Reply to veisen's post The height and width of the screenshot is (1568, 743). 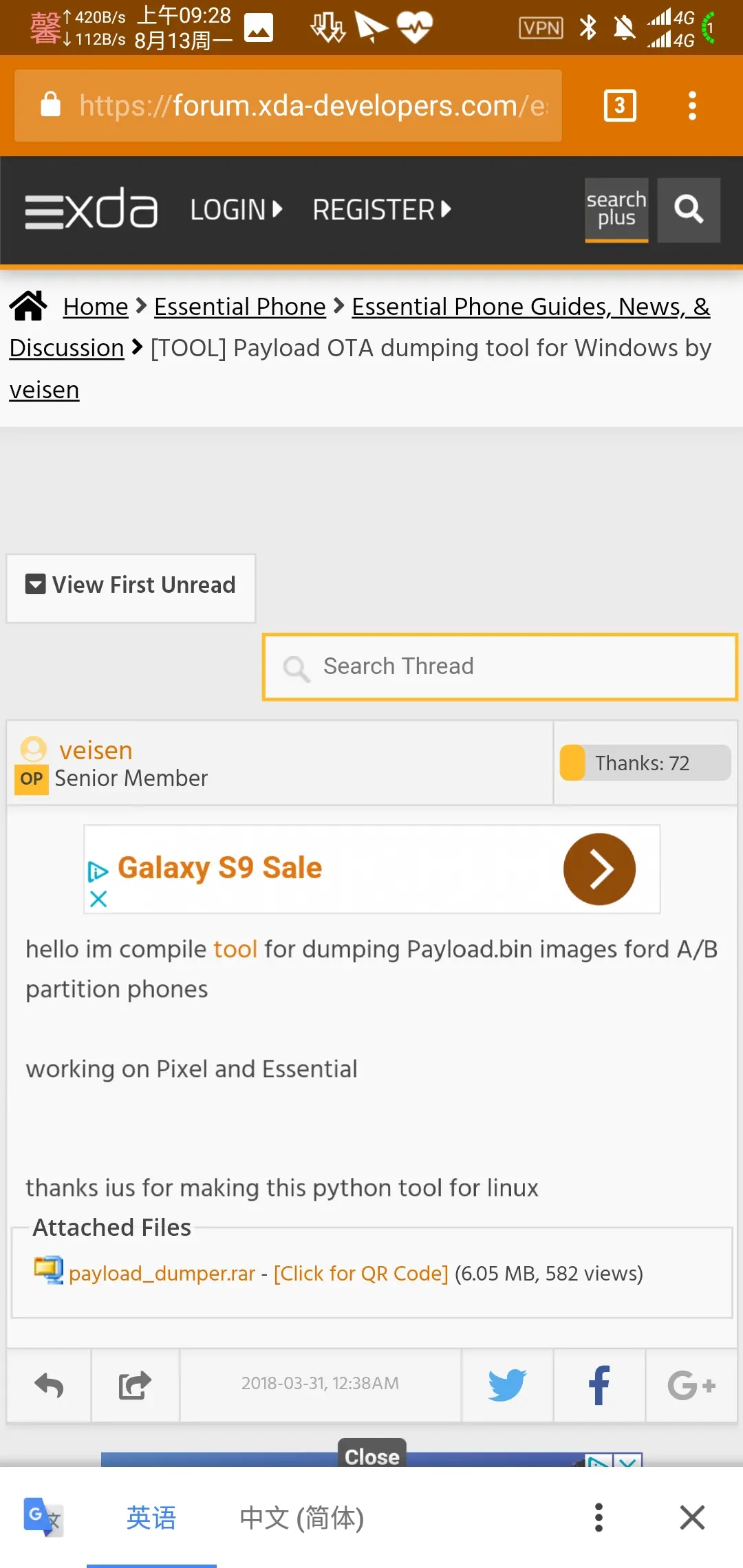coord(49,1384)
